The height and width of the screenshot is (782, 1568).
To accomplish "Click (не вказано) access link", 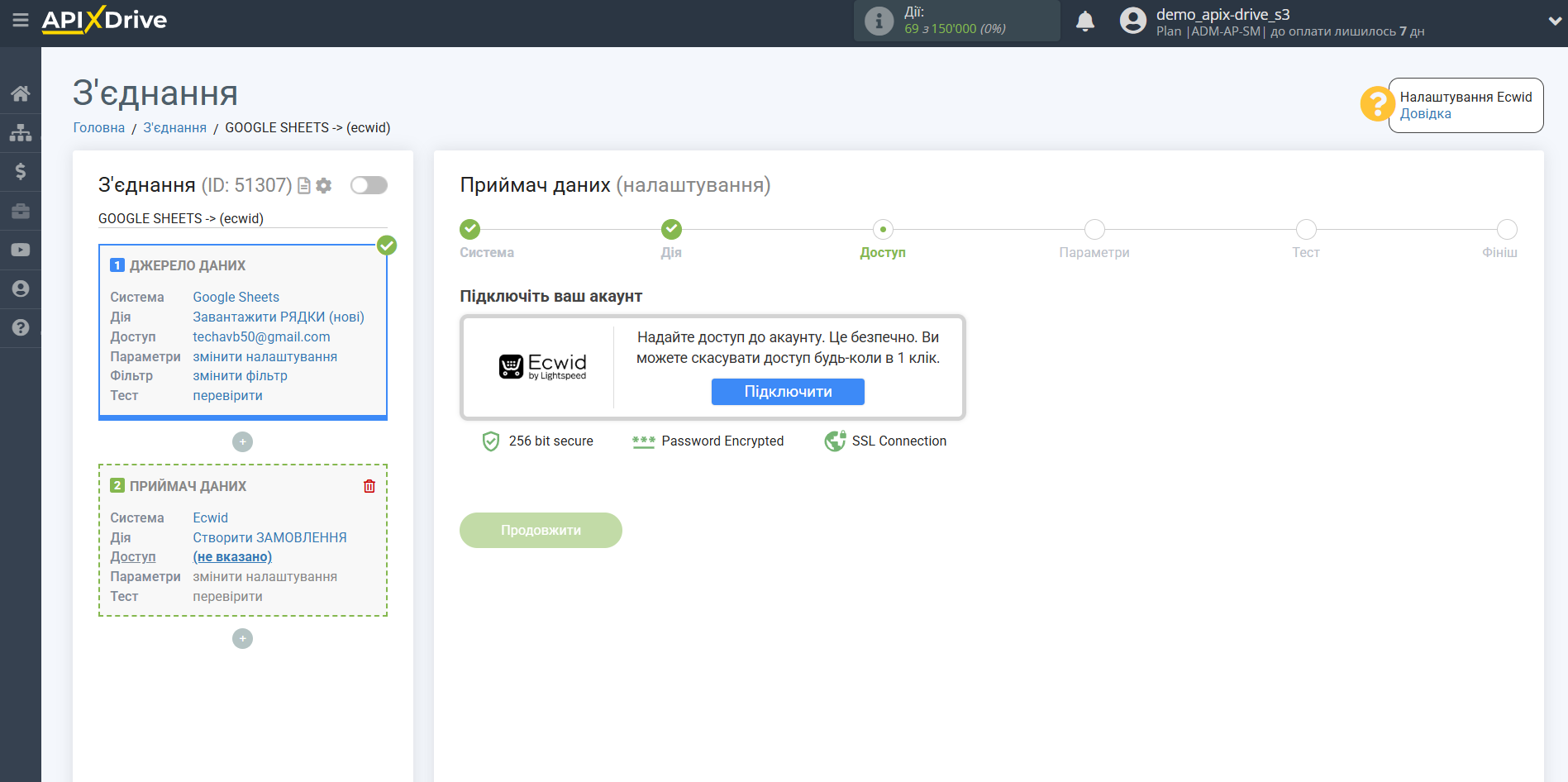I will (232, 557).
